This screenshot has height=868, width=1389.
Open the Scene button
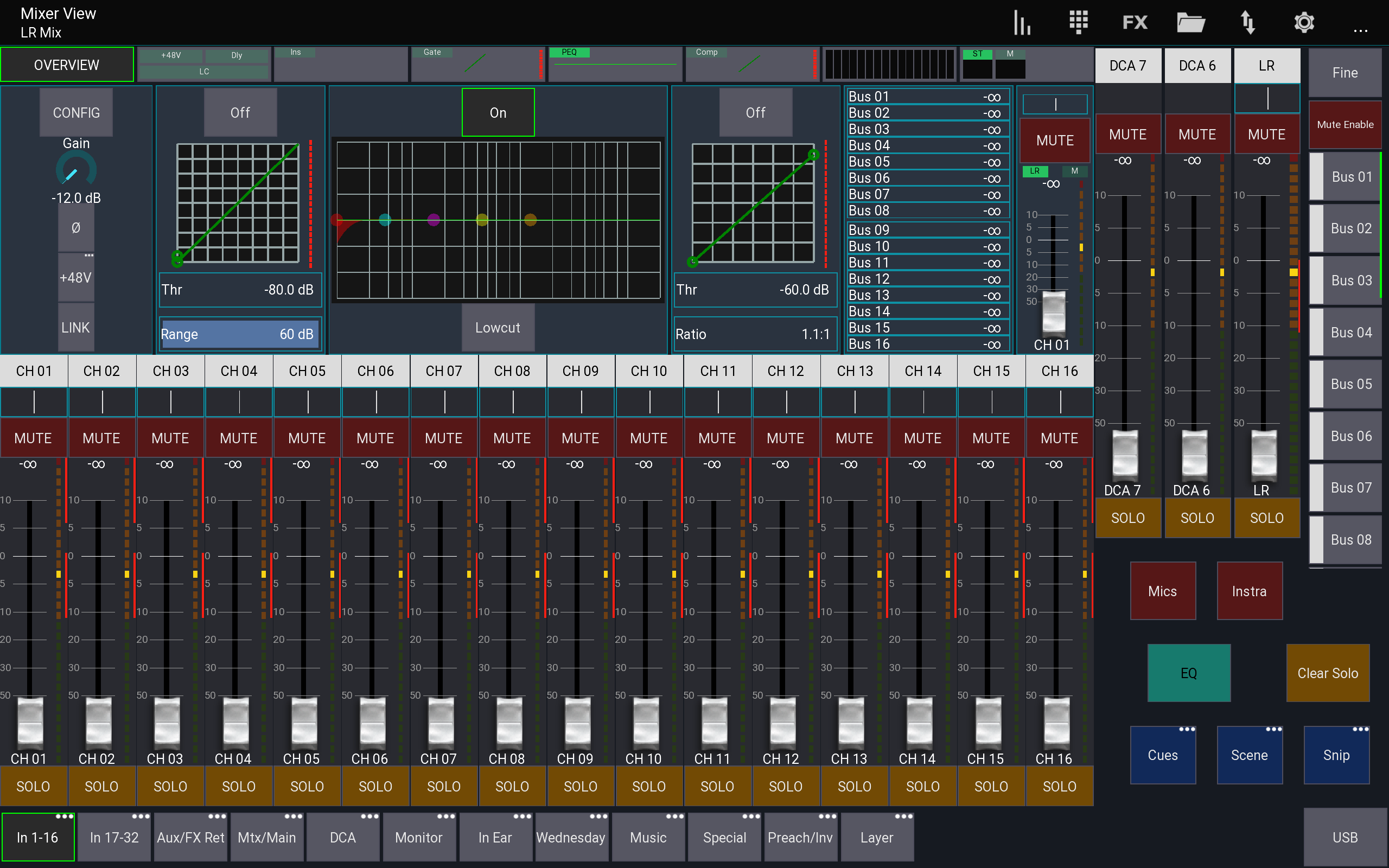tap(1250, 755)
